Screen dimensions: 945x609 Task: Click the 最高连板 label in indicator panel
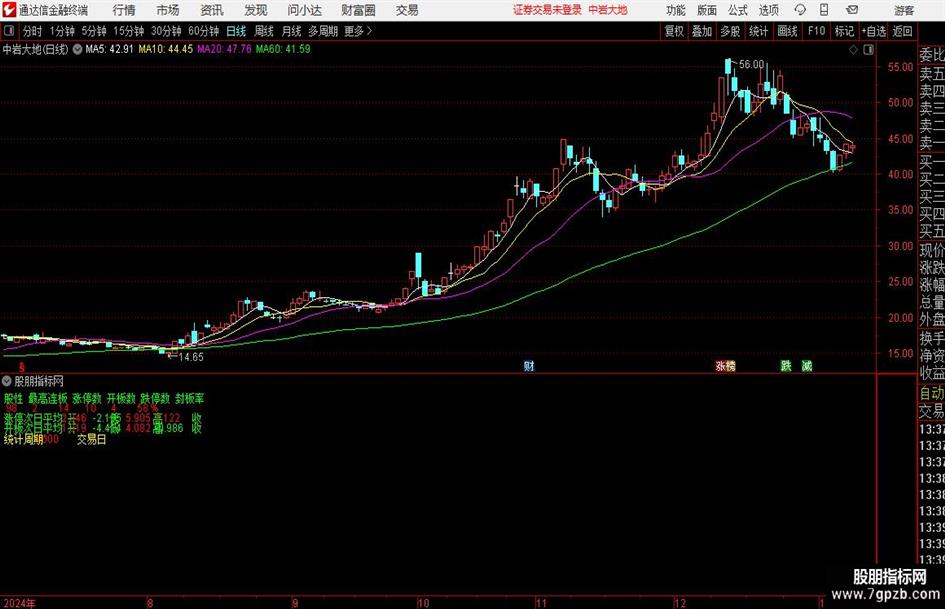click(48, 399)
